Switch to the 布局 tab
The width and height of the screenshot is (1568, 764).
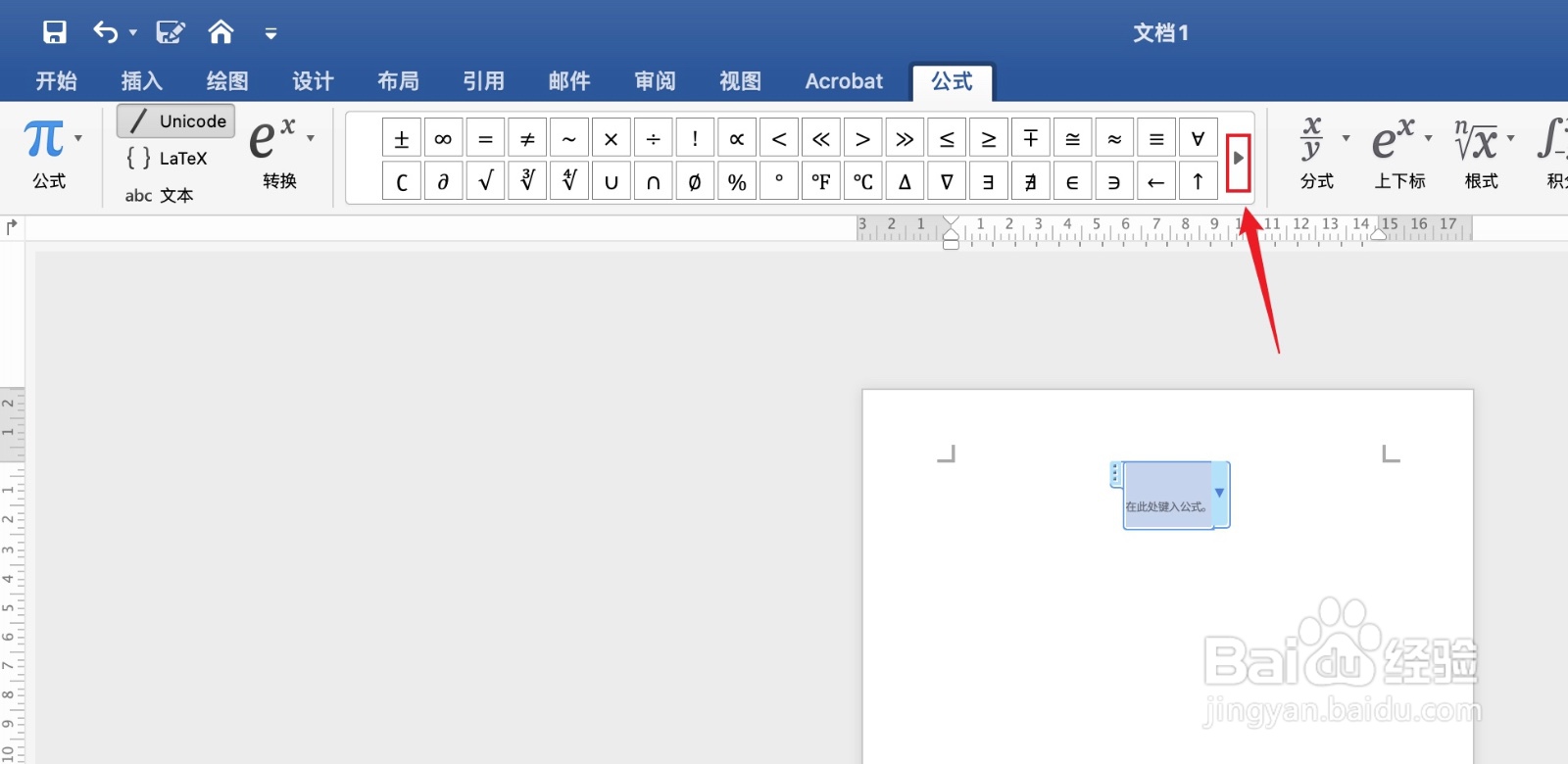click(x=398, y=81)
